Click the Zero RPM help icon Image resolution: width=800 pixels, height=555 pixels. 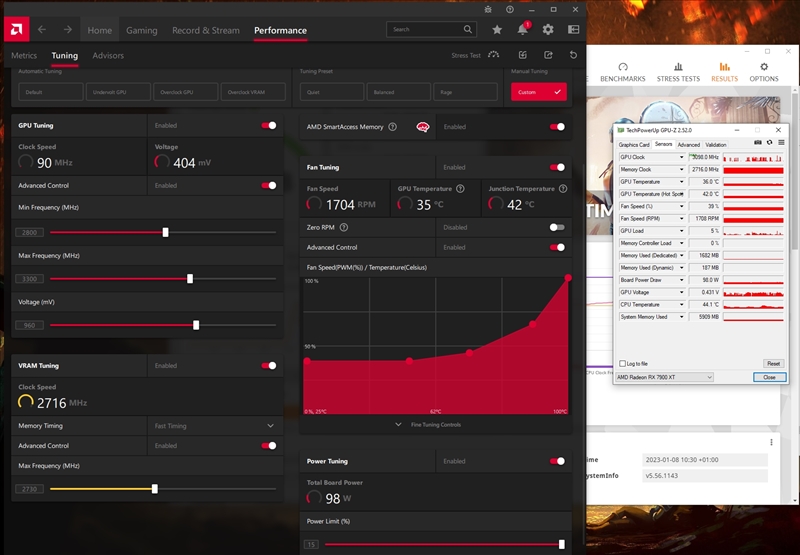[x=344, y=227]
